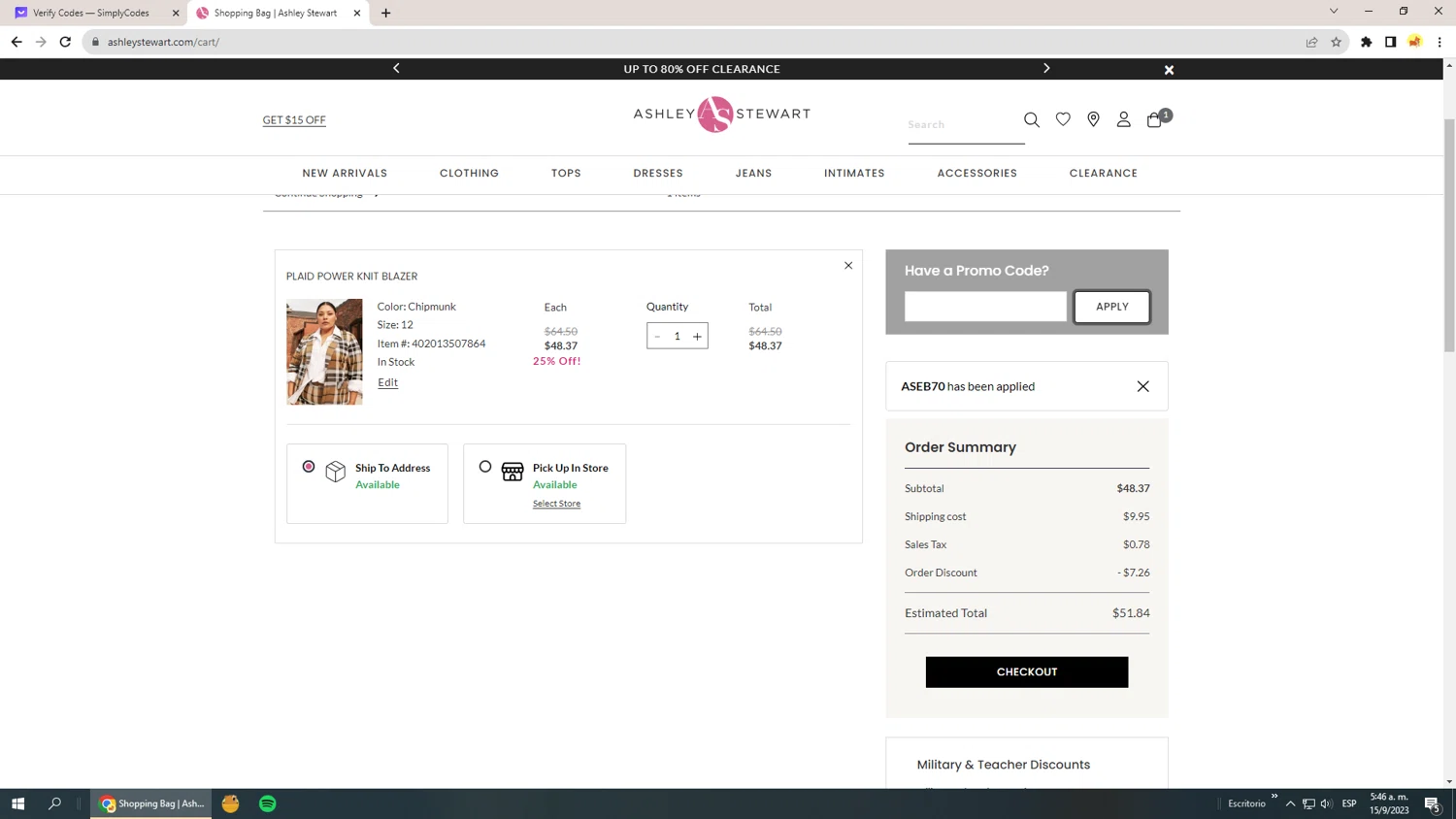1456x819 pixels.
Task: Select Pick Up In Store option
Action: click(x=485, y=467)
